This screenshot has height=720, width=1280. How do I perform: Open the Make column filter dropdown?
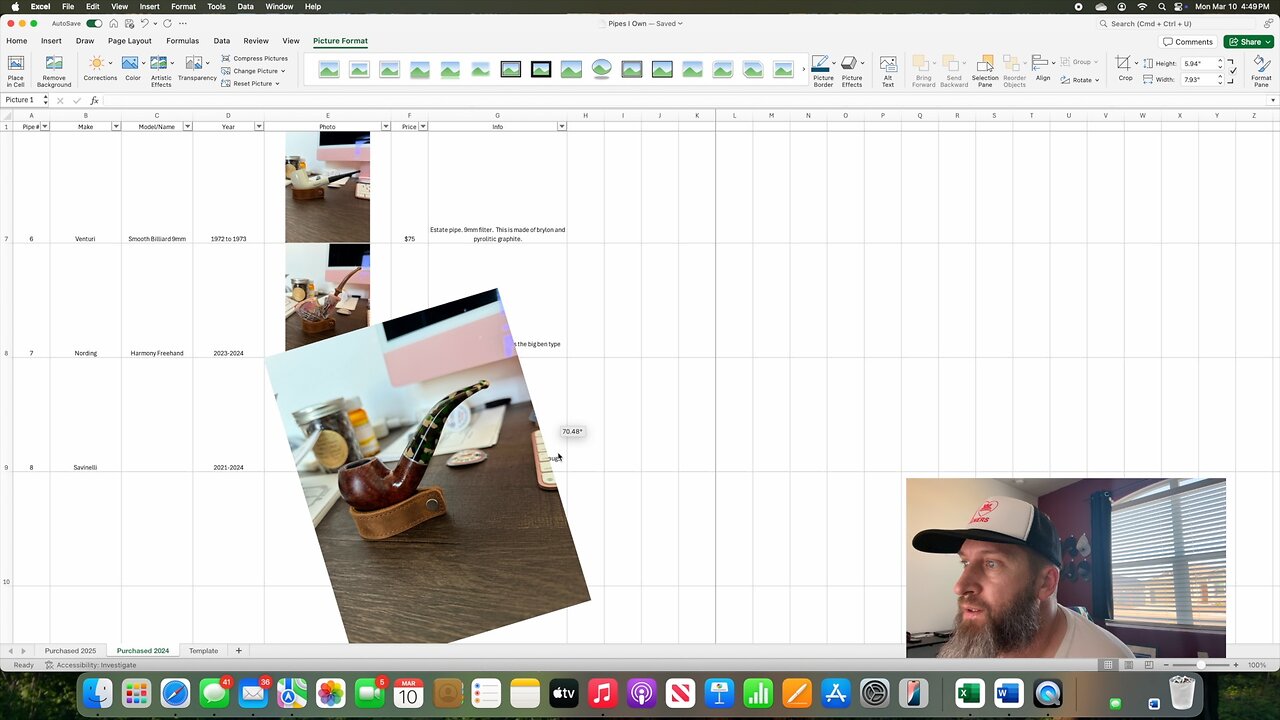click(116, 127)
